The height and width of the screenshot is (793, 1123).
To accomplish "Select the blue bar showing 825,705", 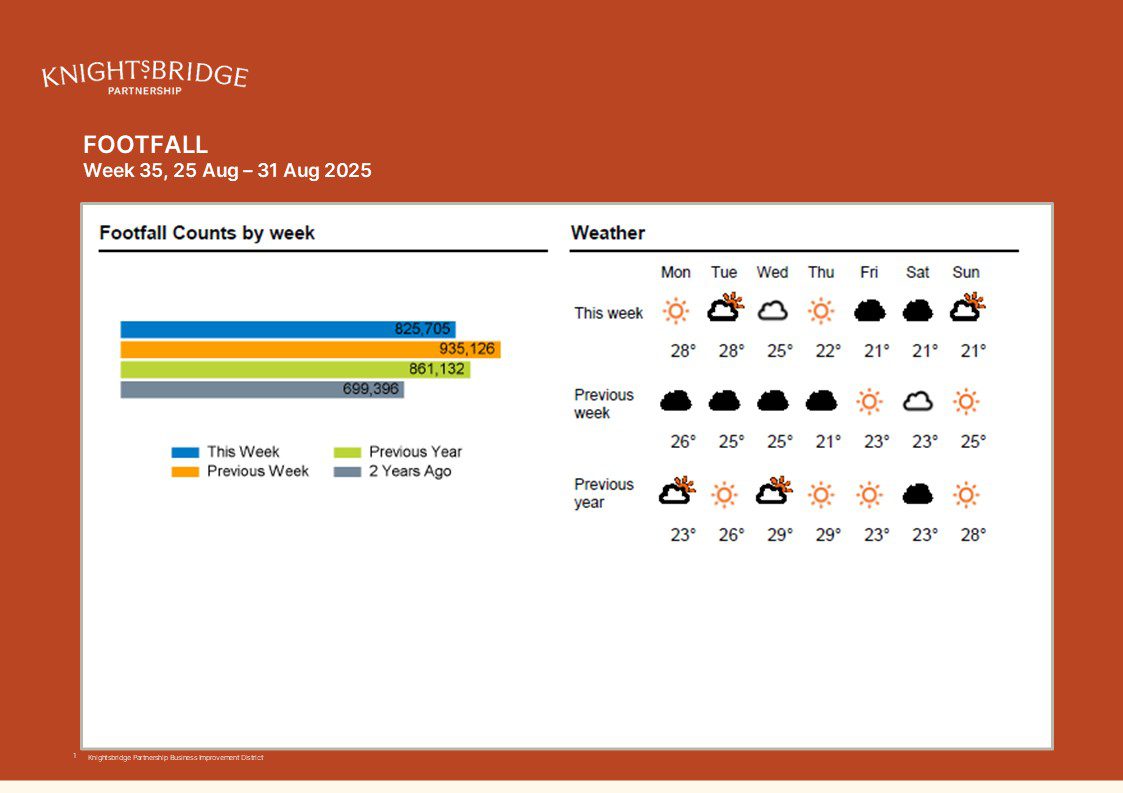I will (287, 329).
